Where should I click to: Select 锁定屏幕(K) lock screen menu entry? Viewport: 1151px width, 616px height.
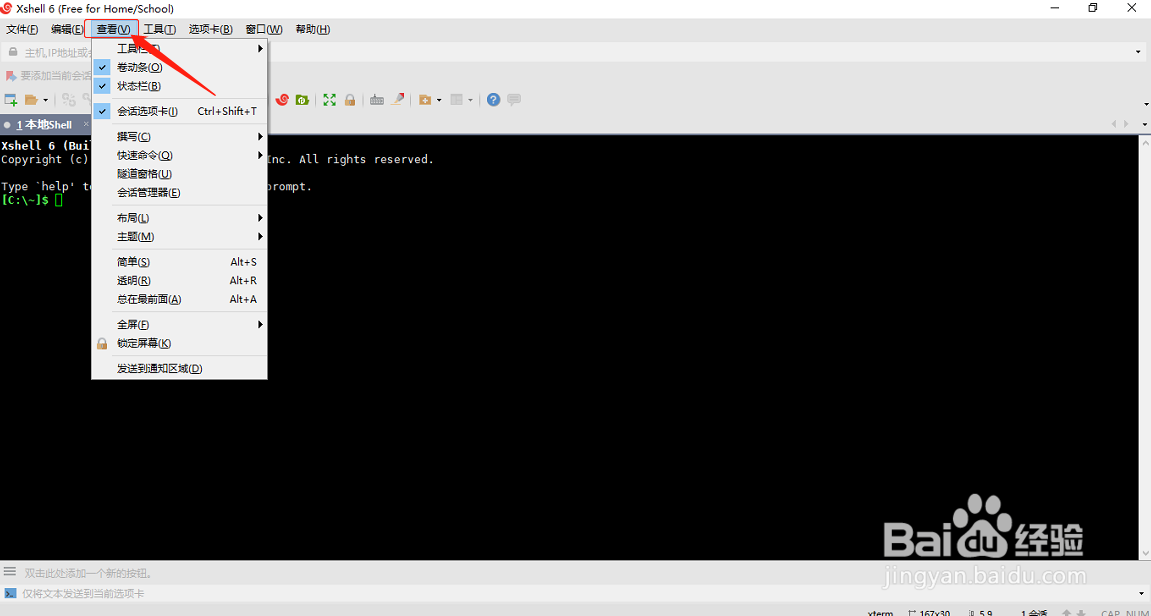(x=179, y=344)
